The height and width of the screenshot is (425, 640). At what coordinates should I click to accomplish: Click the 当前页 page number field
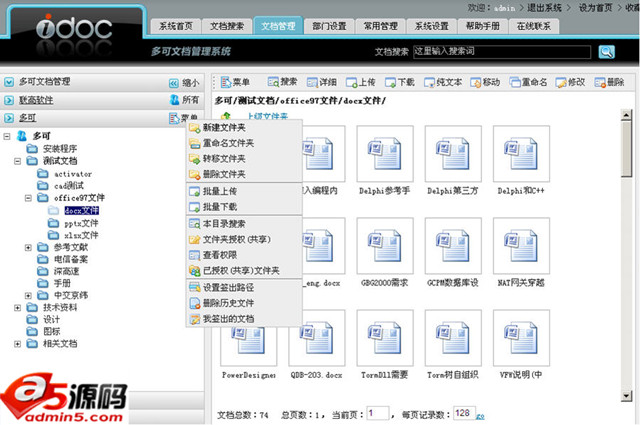pyautogui.click(x=378, y=413)
